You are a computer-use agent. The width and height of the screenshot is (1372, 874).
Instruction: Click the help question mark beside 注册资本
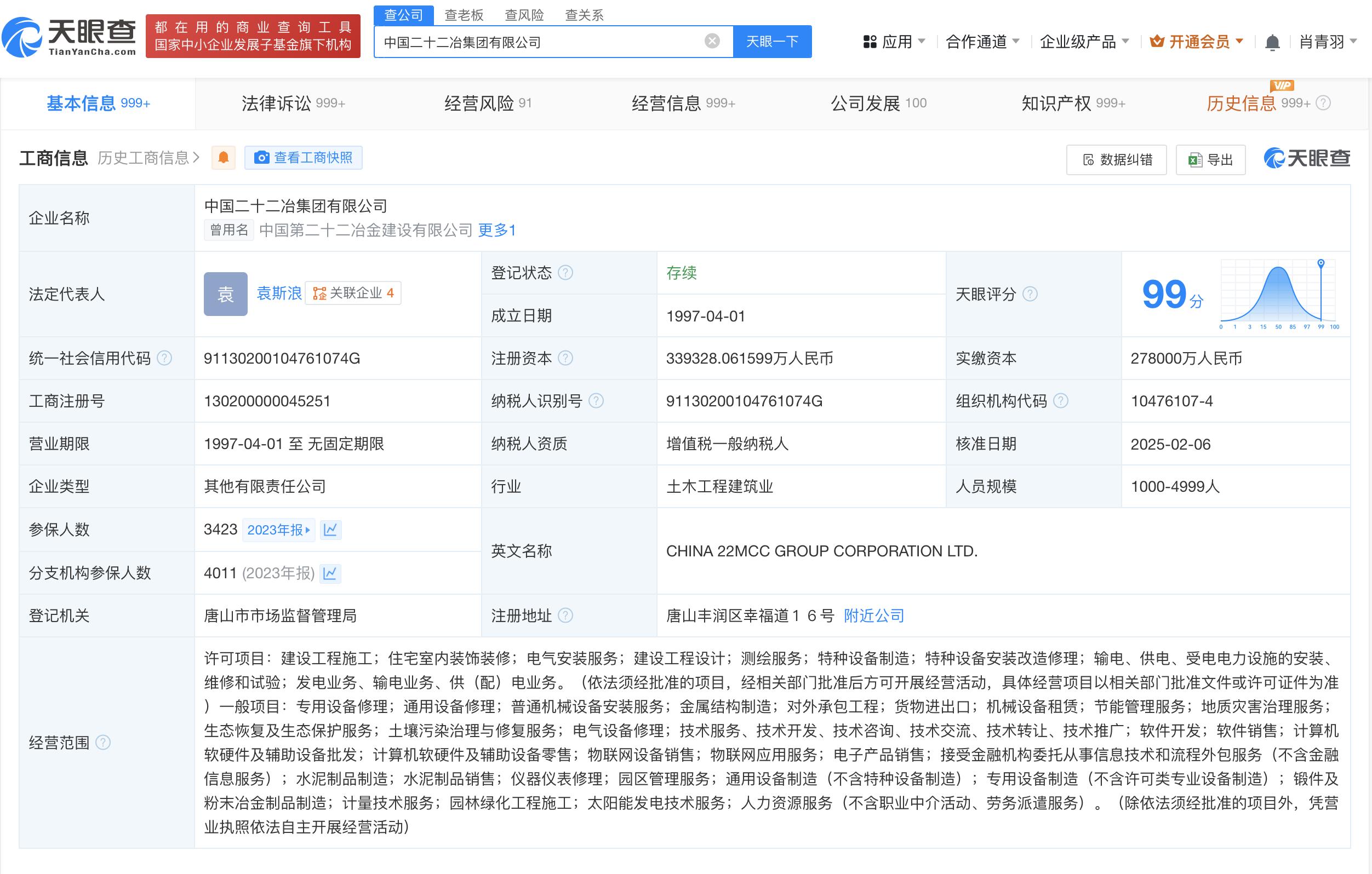565,358
